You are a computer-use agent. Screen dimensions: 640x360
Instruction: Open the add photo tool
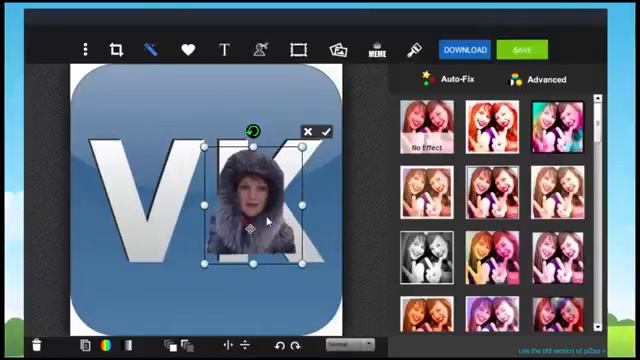(x=338, y=50)
